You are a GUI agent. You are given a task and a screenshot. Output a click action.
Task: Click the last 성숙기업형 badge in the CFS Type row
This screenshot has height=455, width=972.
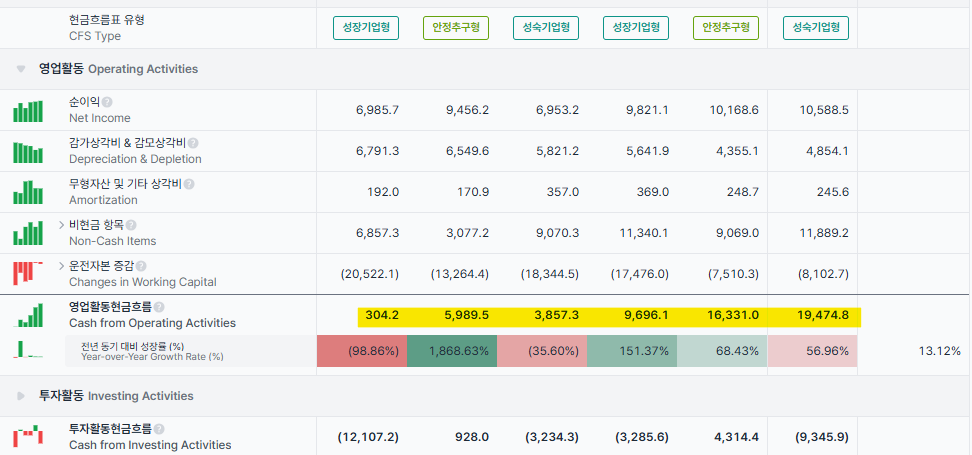(x=816, y=28)
